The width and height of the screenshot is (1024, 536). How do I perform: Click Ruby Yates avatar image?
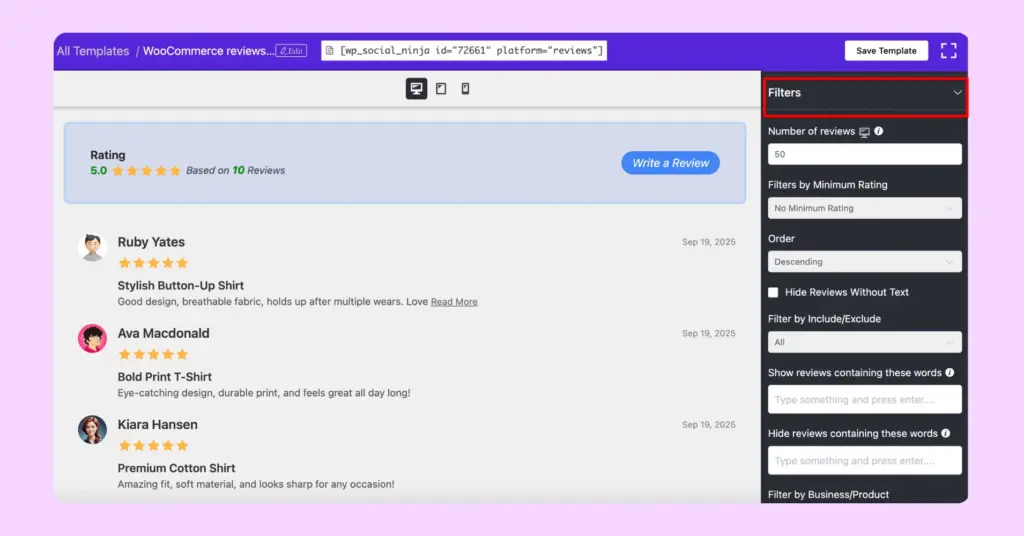pos(93,247)
